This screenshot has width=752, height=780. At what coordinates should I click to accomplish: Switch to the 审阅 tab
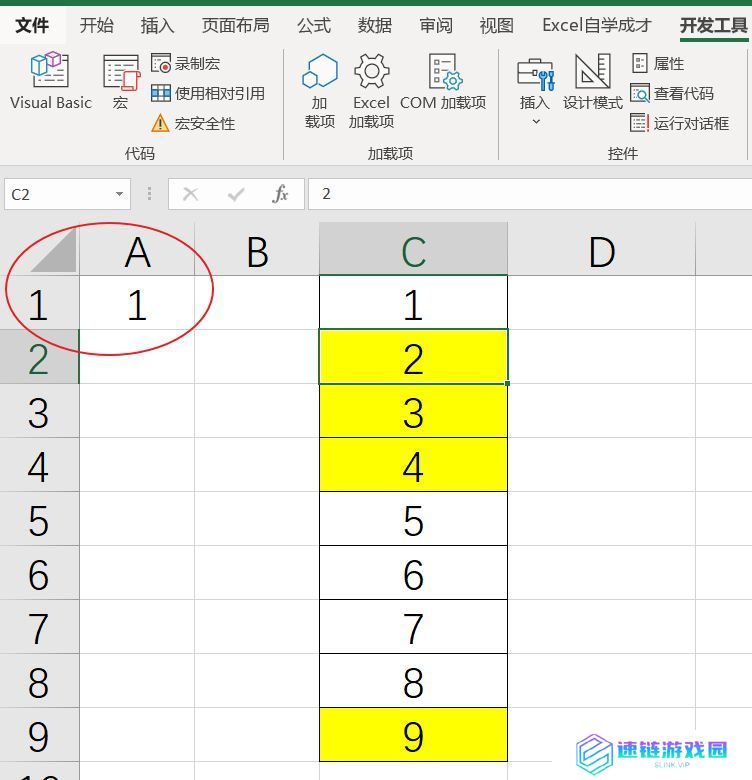pos(436,25)
